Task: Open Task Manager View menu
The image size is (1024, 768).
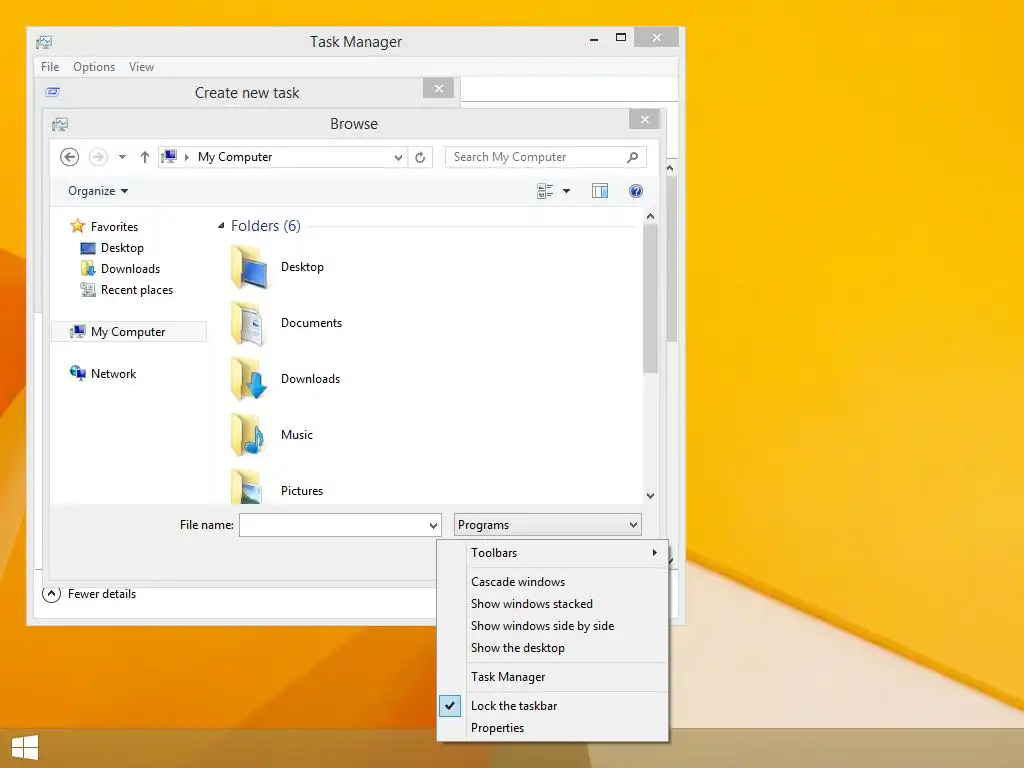Action: coord(141,67)
